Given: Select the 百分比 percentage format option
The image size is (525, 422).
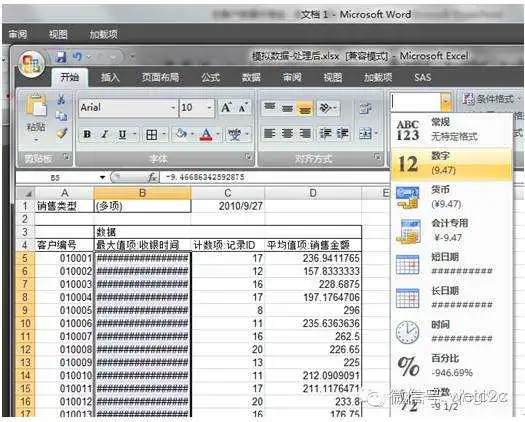Looking at the screenshot, I should pyautogui.click(x=452, y=366).
